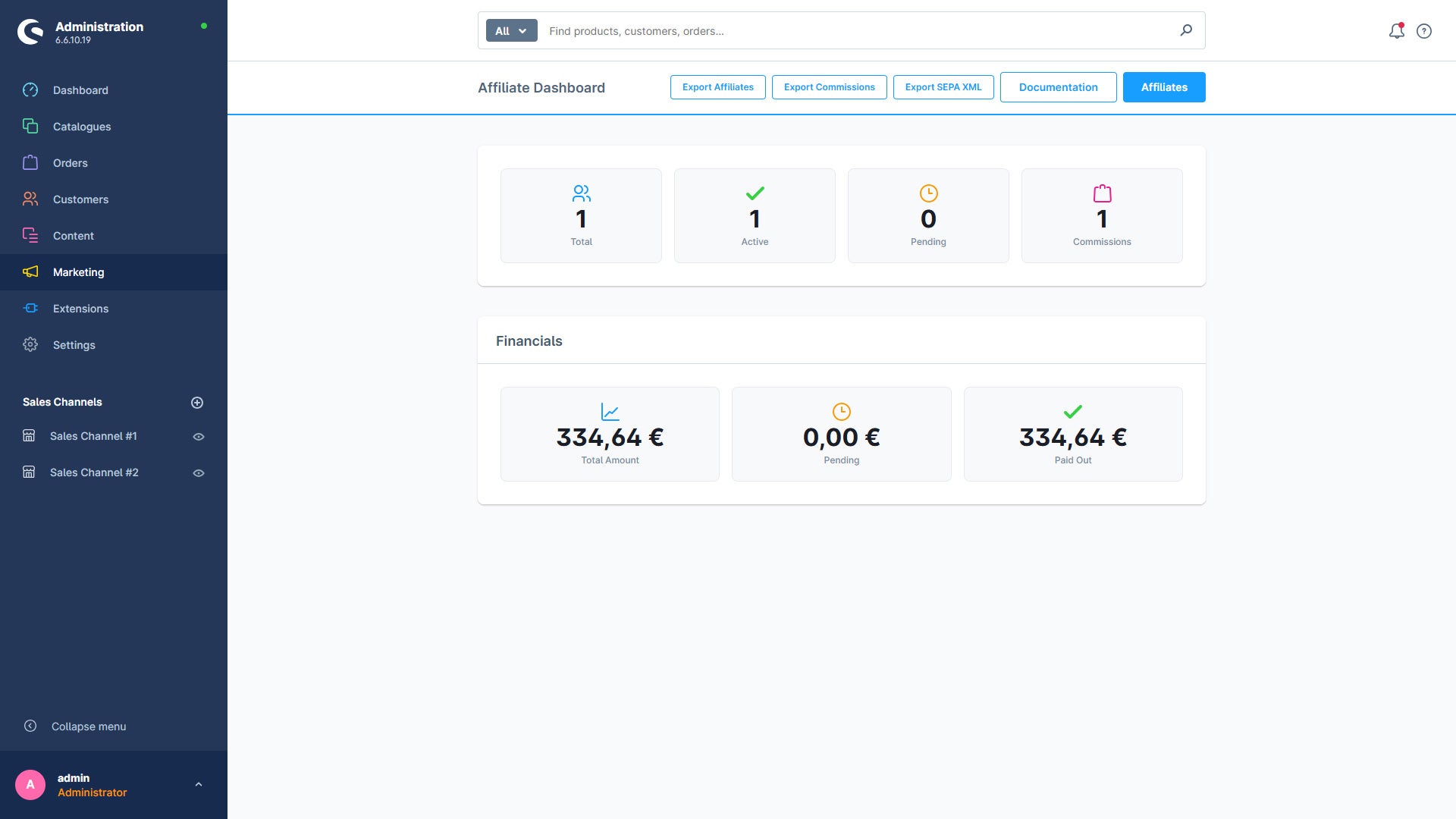Click the Pending 0,00 € value

pyautogui.click(x=841, y=438)
